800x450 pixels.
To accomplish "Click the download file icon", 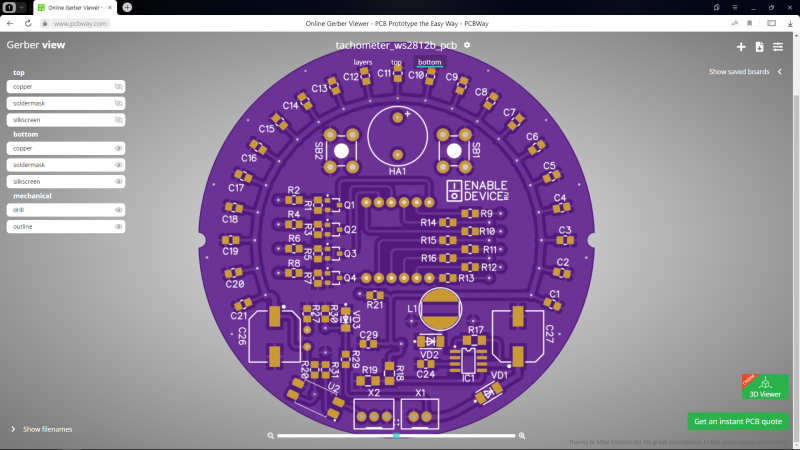I will tap(759, 47).
